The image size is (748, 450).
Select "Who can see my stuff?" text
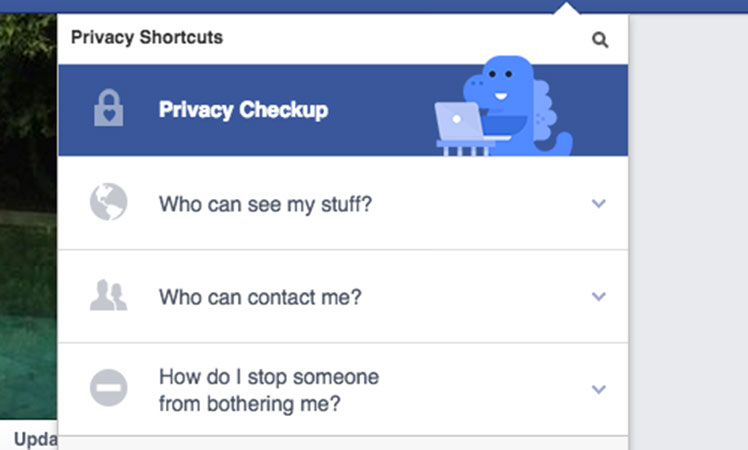point(265,204)
